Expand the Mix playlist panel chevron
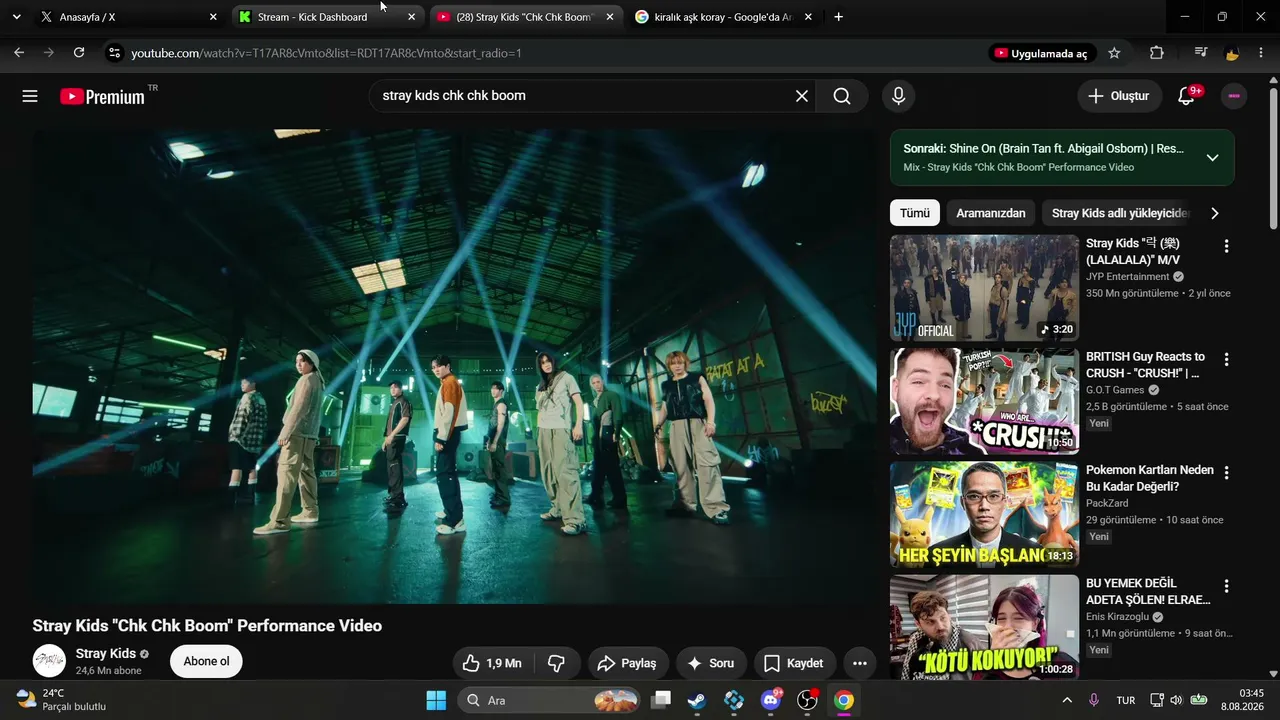 [x=1212, y=157]
